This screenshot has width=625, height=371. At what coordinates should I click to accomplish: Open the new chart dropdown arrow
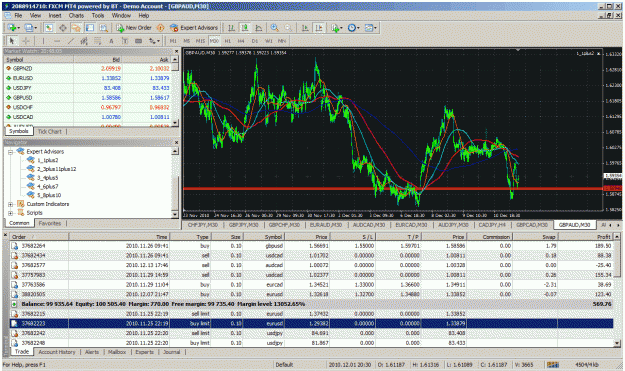(18, 28)
